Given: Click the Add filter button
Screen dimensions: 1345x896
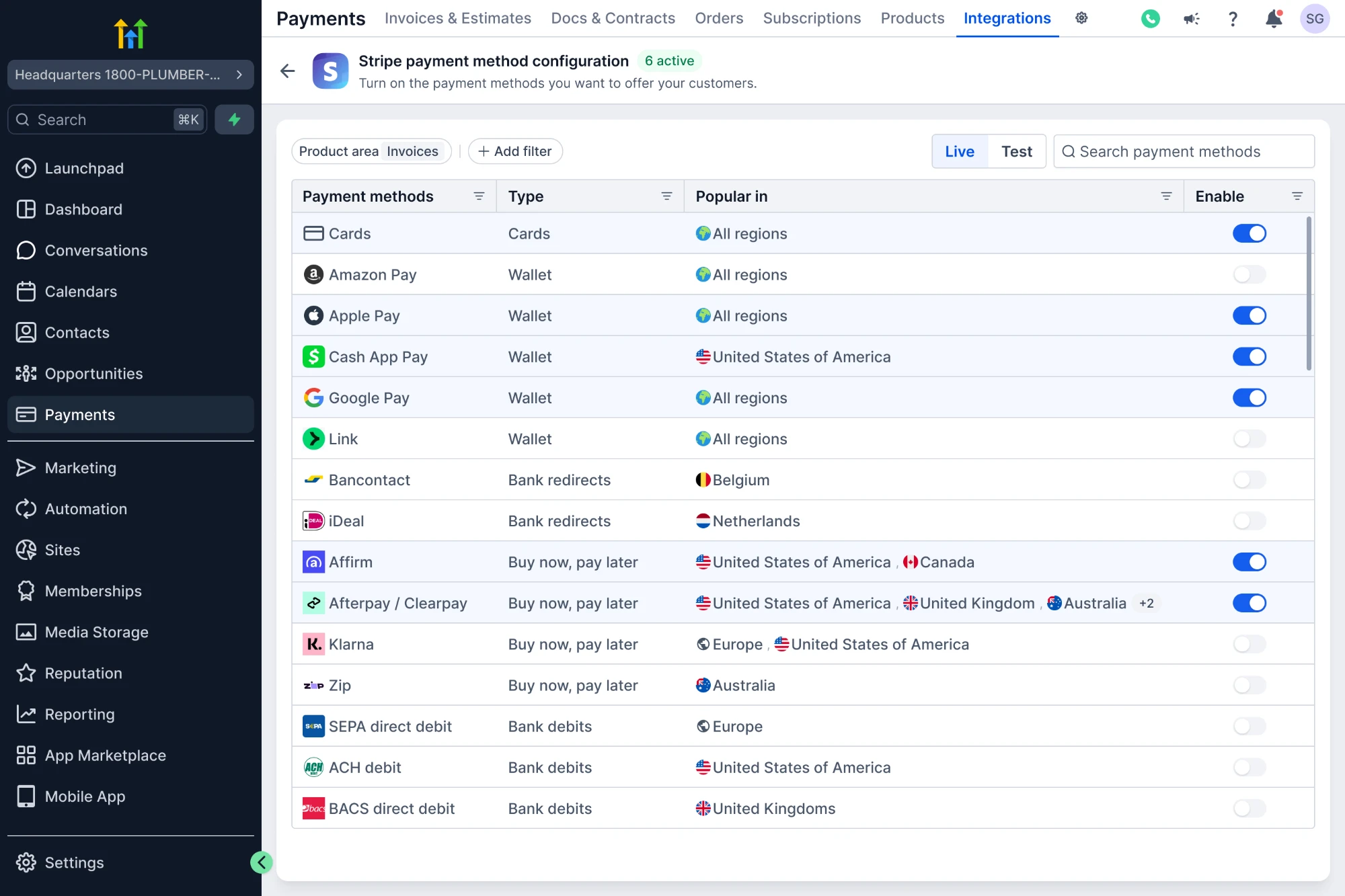Looking at the screenshot, I should click(x=515, y=151).
